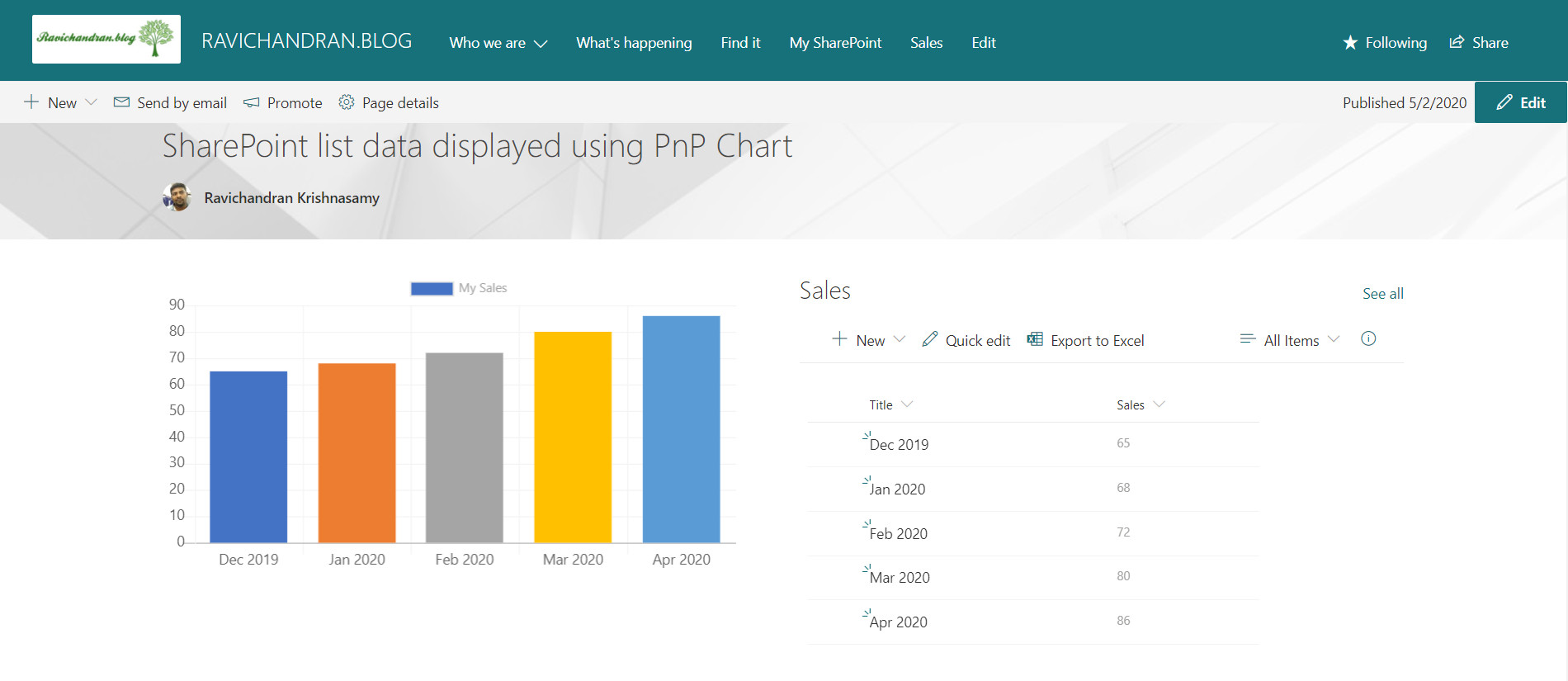This screenshot has width=1568, height=681.
Task: Click the Send by email envelope icon
Action: [x=121, y=102]
